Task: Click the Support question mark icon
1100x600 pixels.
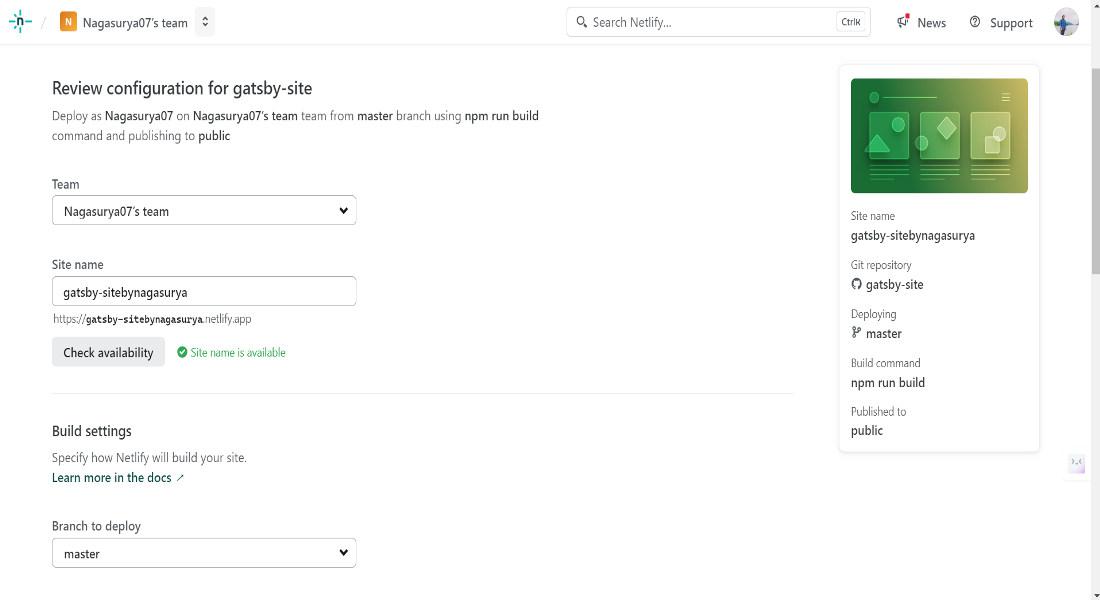Action: pyautogui.click(x=974, y=22)
